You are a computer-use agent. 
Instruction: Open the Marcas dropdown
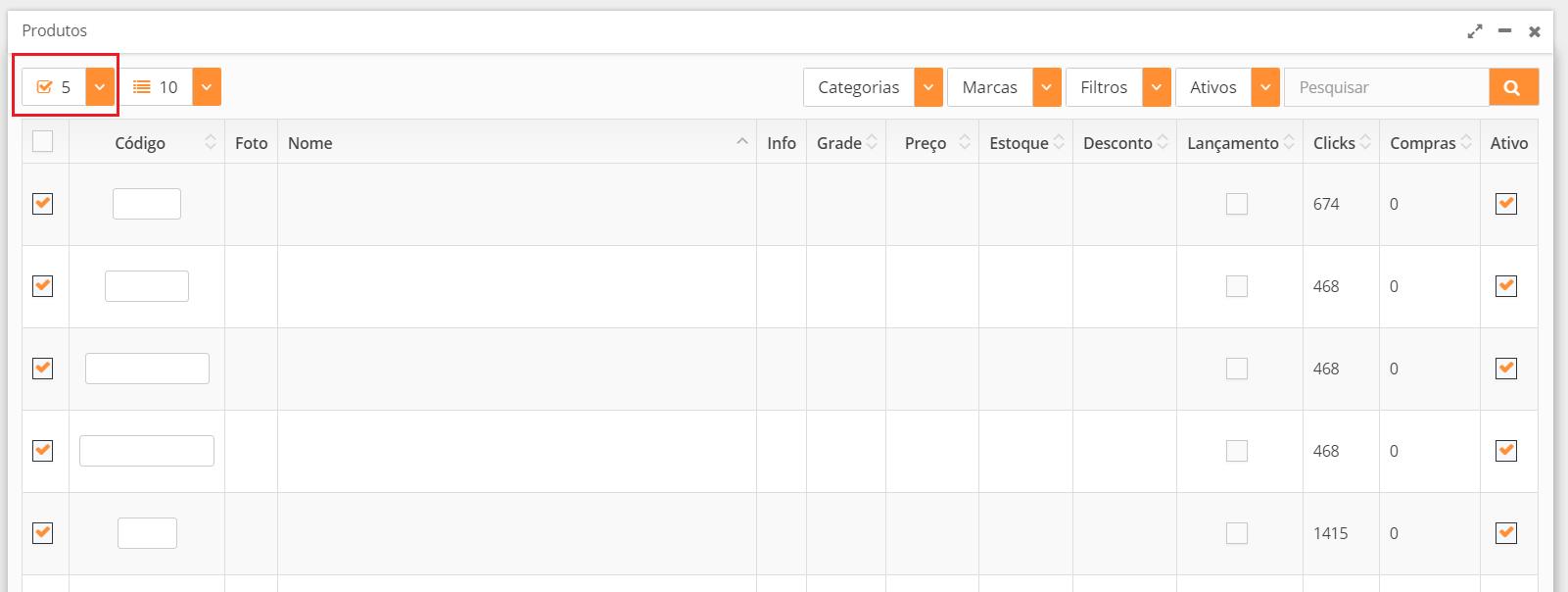[1047, 87]
